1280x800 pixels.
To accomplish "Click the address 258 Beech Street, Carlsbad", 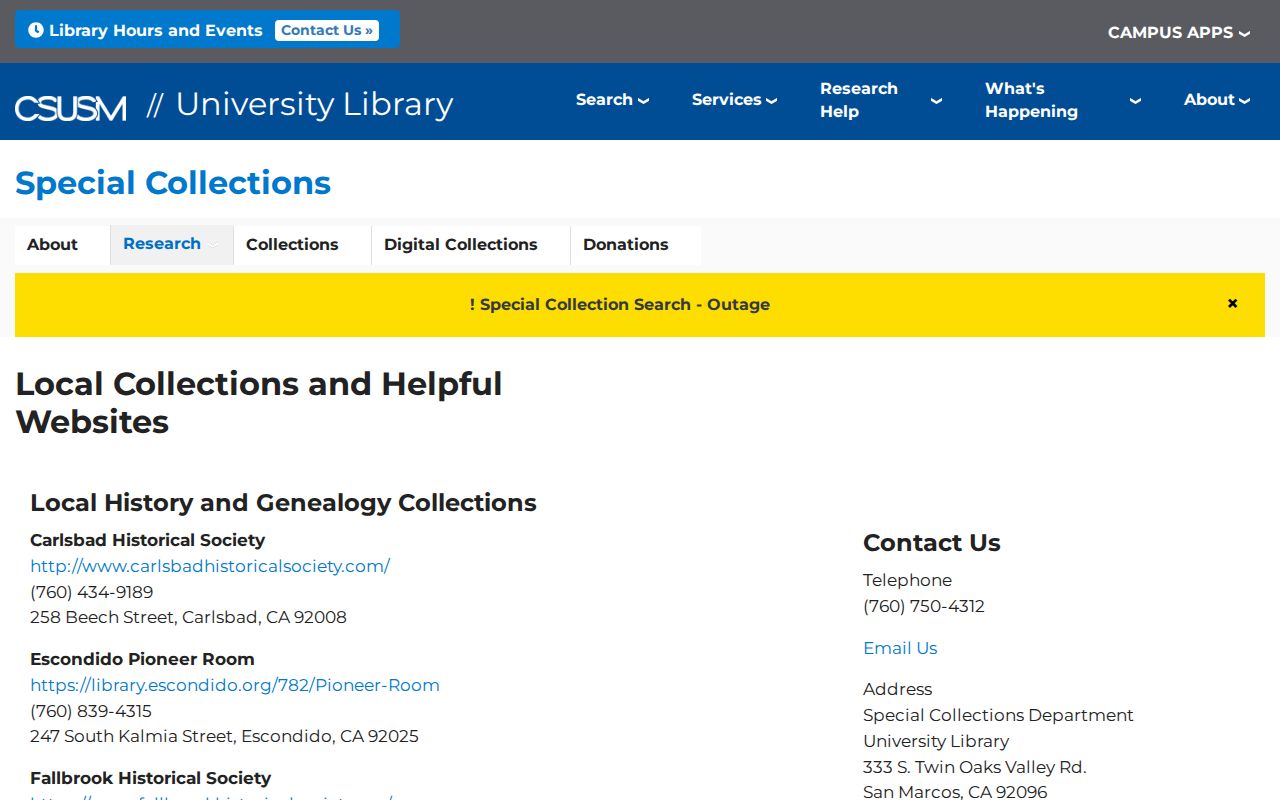I will tap(188, 617).
